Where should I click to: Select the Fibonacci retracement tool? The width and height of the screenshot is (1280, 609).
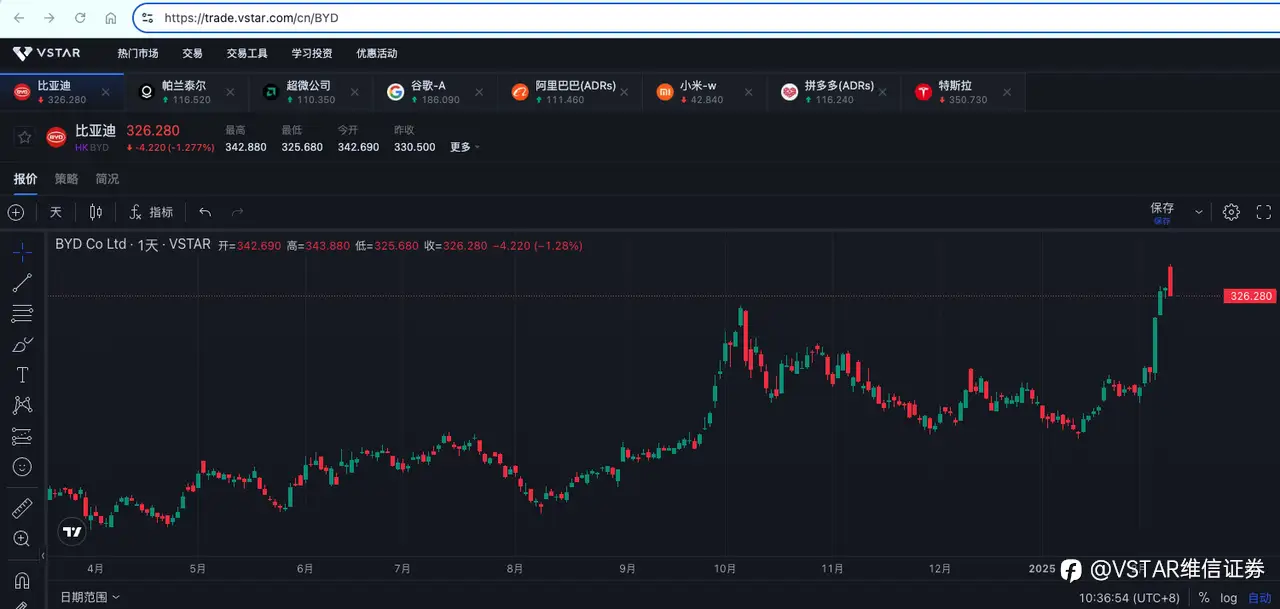22,314
